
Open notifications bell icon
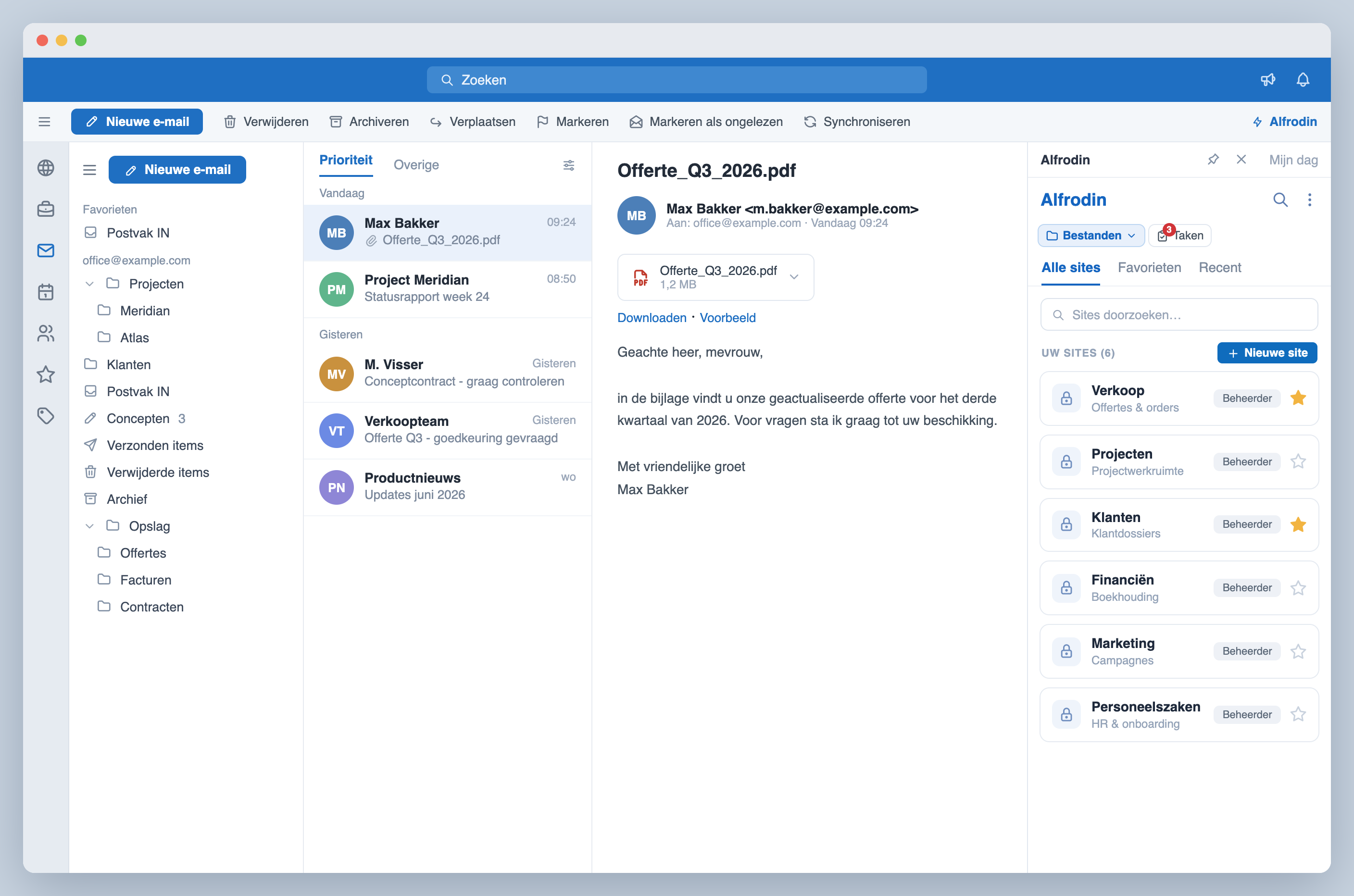1303,79
